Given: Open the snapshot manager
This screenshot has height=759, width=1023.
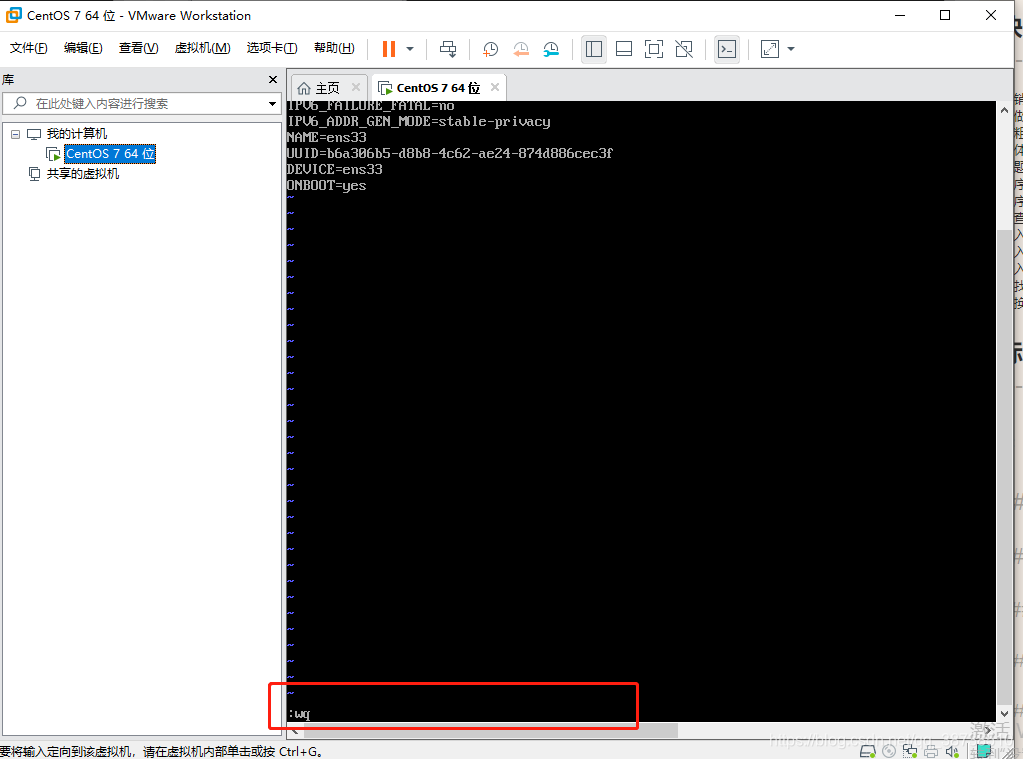Looking at the screenshot, I should point(551,48).
